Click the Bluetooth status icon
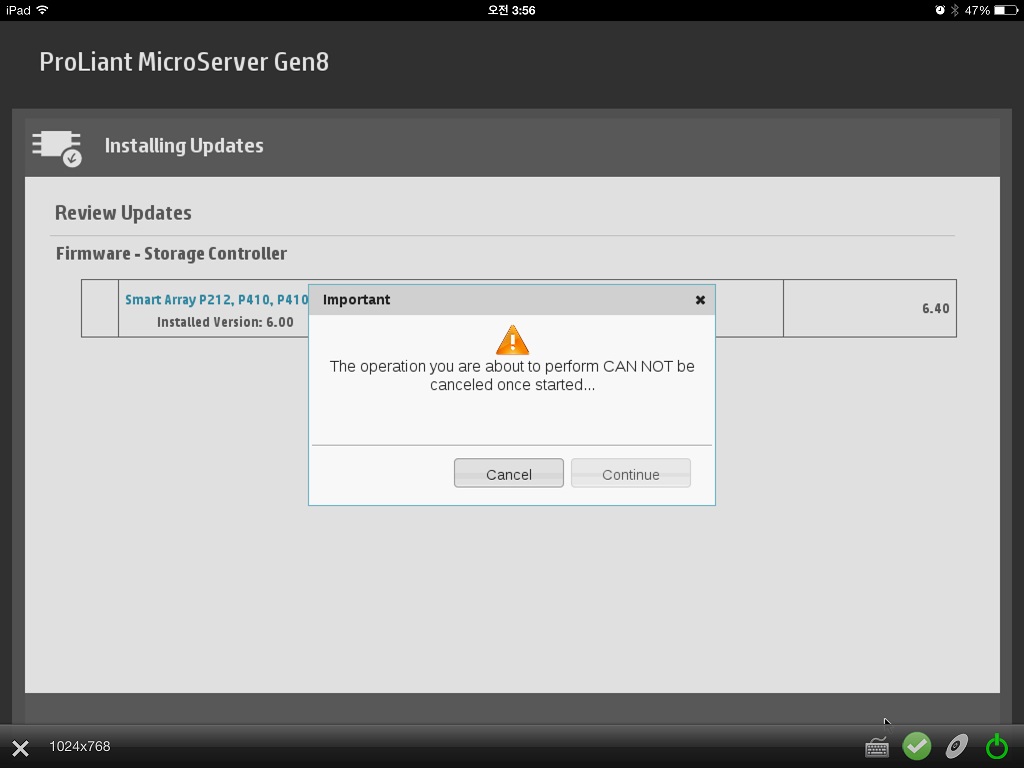 (954, 10)
